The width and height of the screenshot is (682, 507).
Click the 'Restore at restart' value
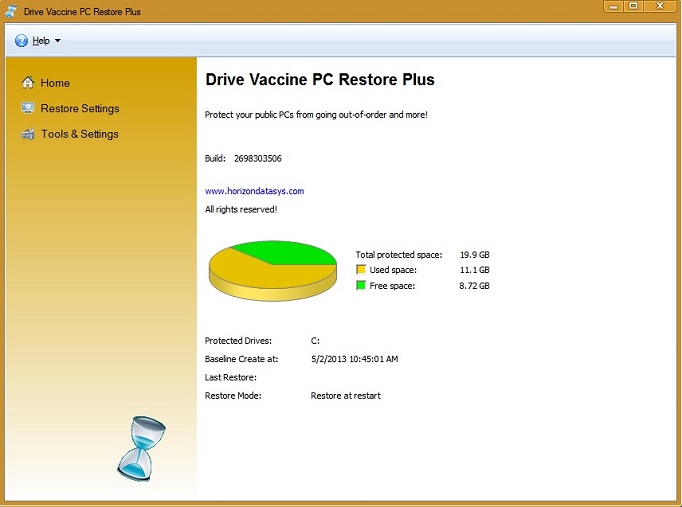pos(345,396)
